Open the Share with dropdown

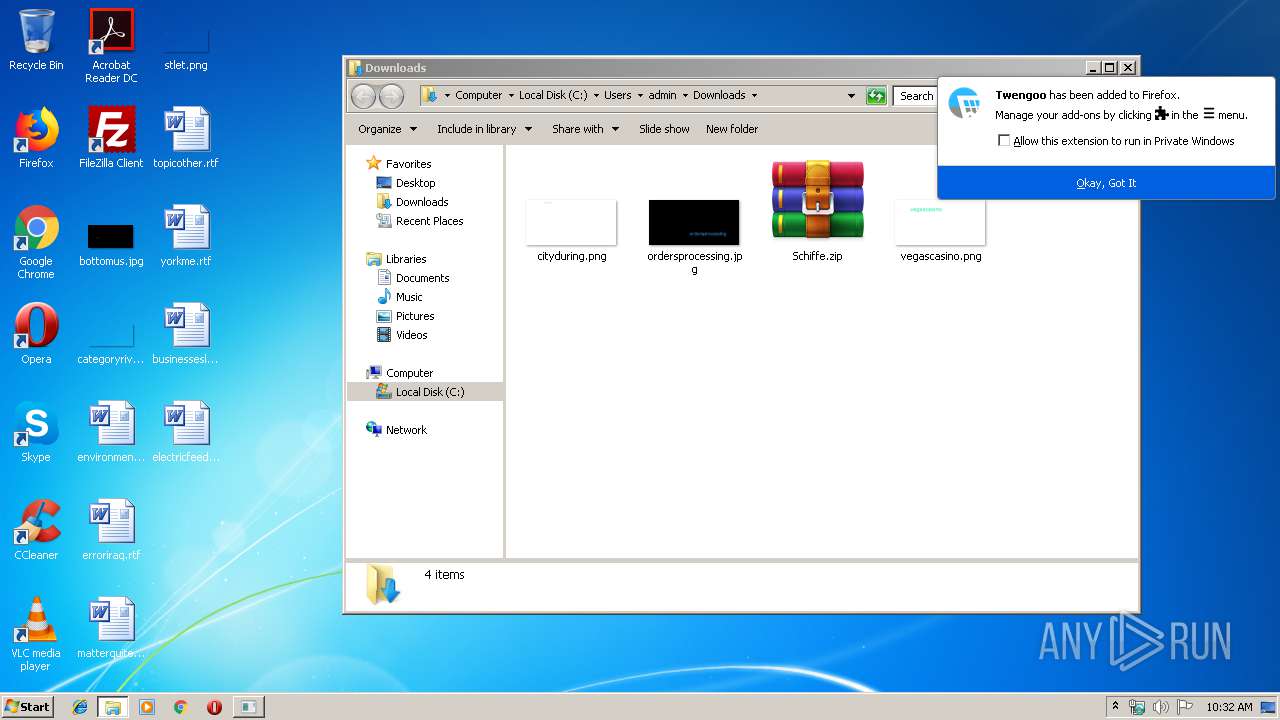585,129
